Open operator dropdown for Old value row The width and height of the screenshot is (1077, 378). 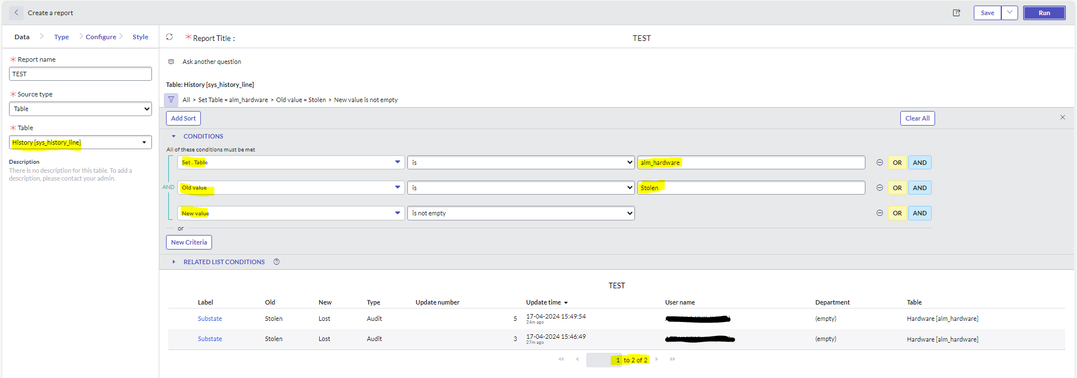click(x=521, y=188)
